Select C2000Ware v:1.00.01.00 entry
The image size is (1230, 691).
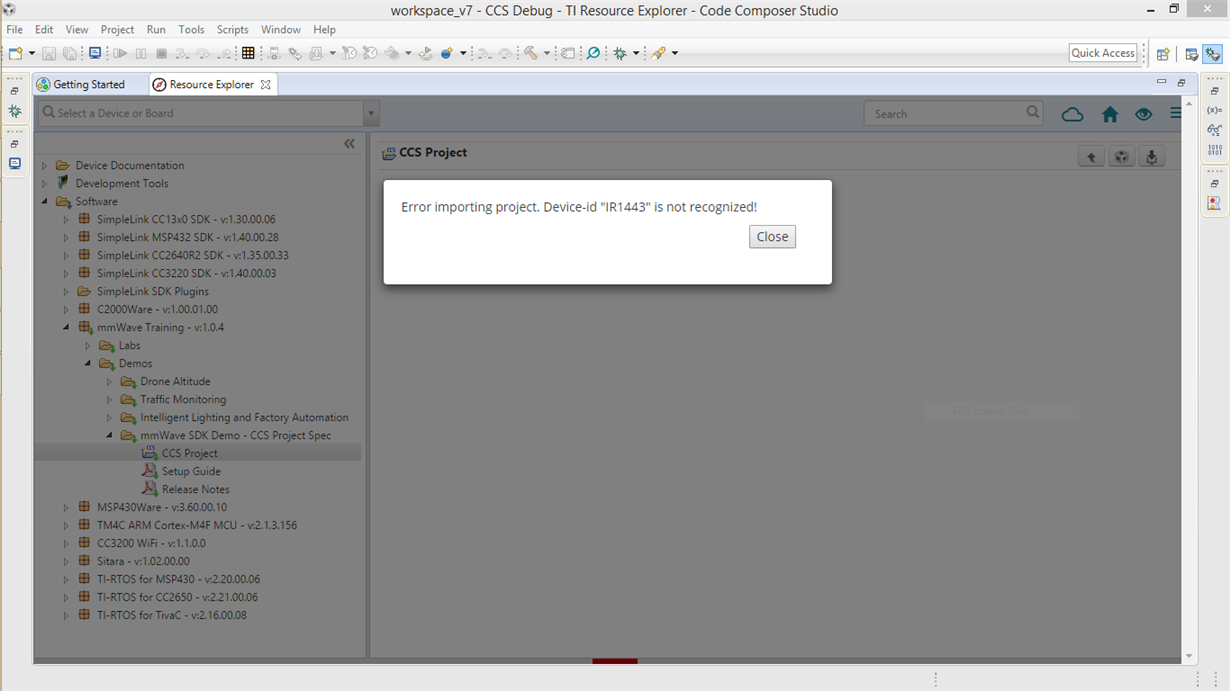tap(157, 310)
